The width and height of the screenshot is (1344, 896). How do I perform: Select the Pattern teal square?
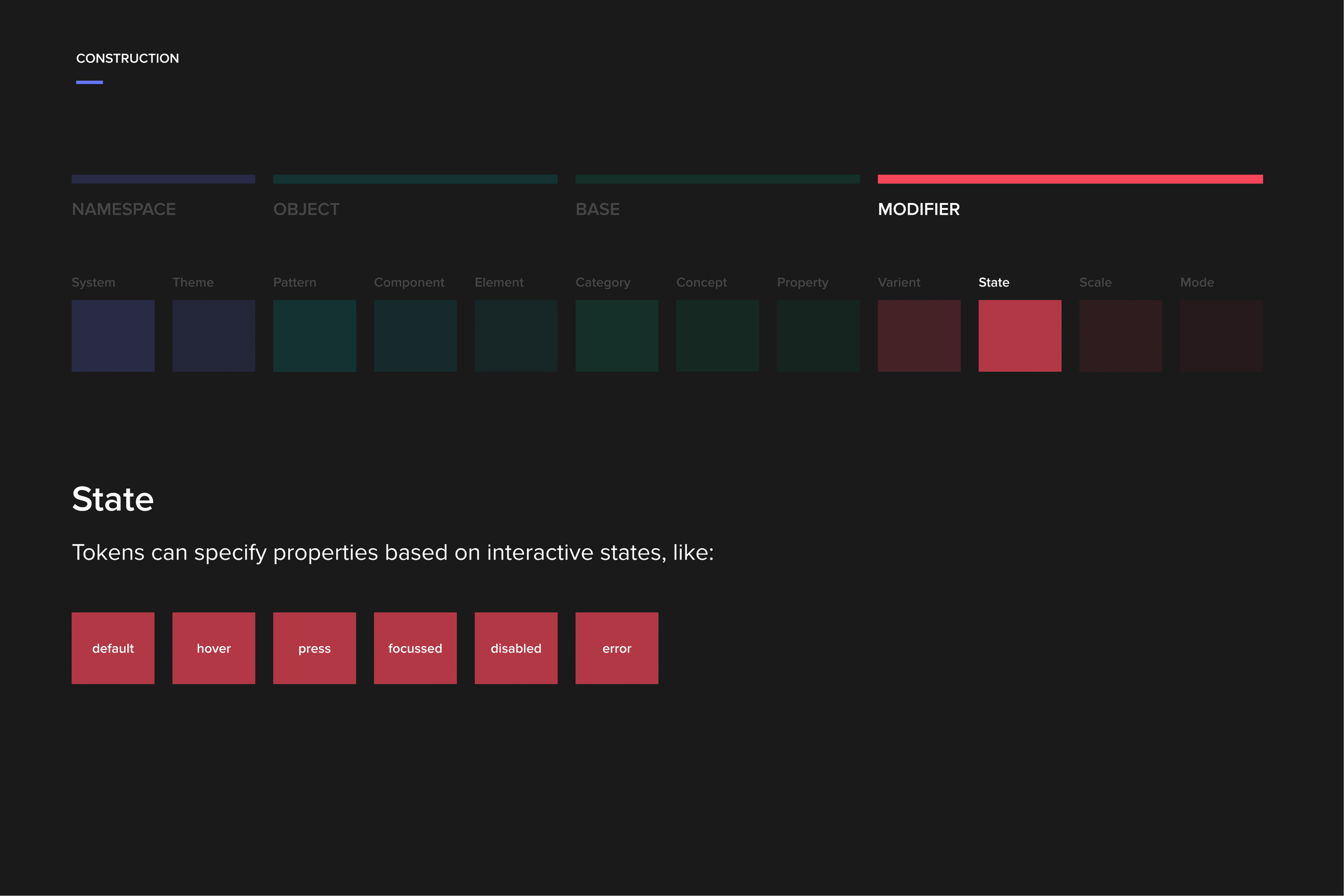[314, 335]
